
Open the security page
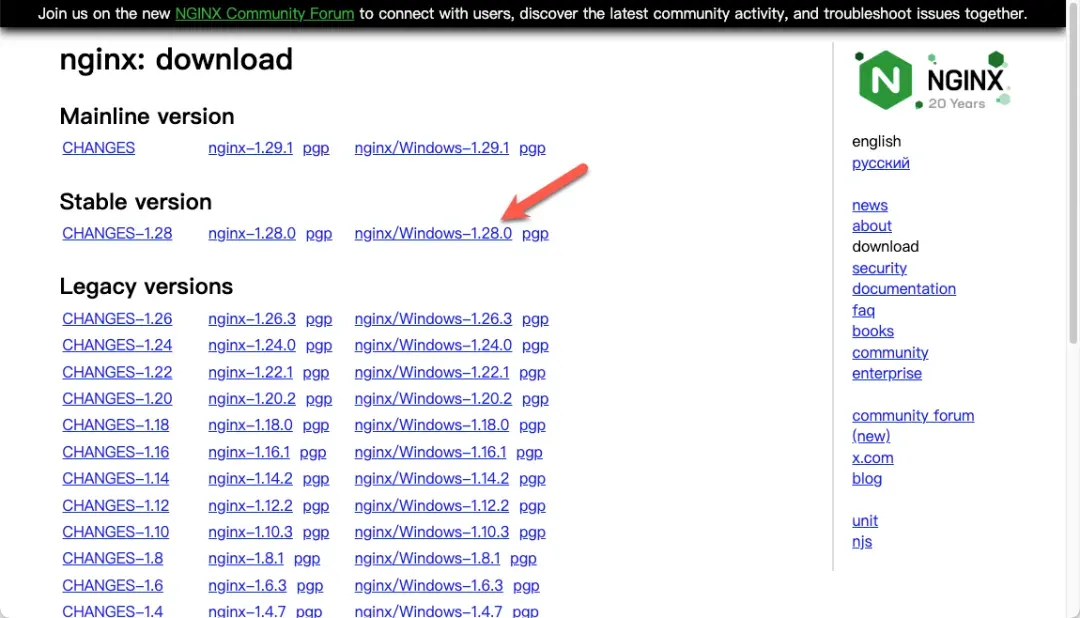(x=879, y=268)
